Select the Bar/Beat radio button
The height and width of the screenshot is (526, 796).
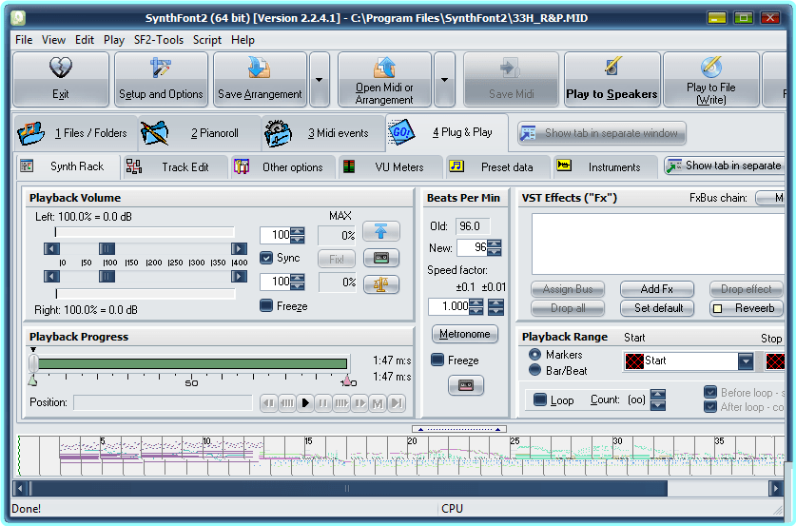(535, 370)
